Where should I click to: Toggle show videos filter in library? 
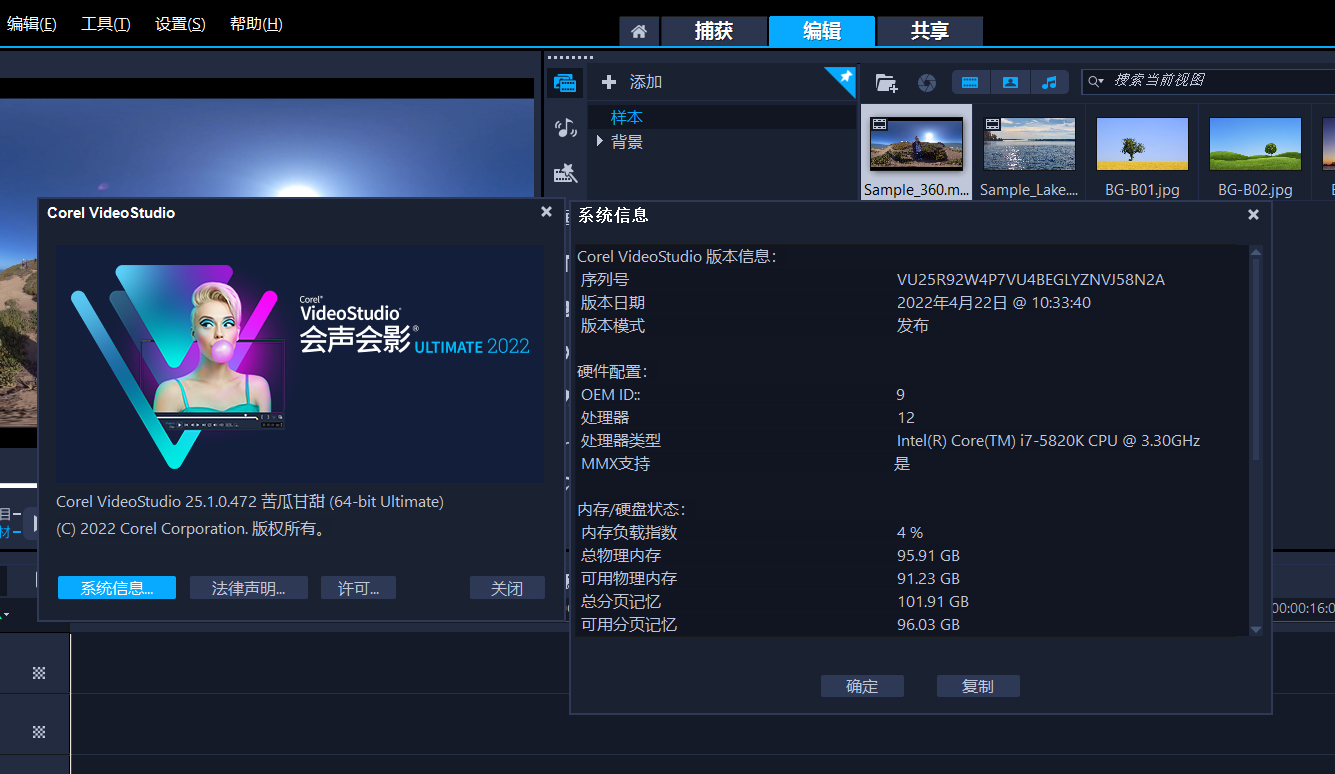[969, 82]
